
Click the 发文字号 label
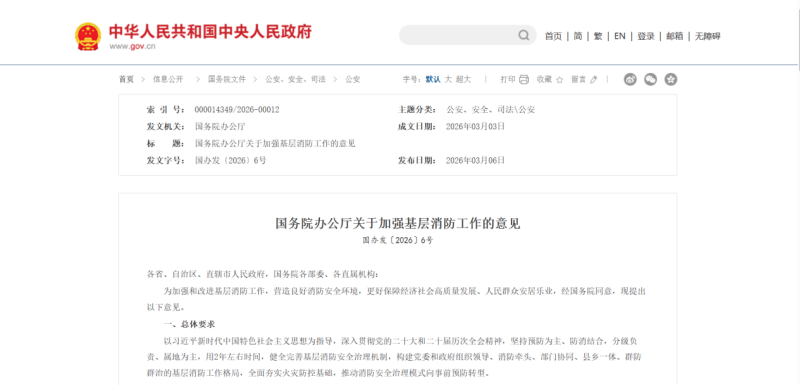(x=166, y=160)
